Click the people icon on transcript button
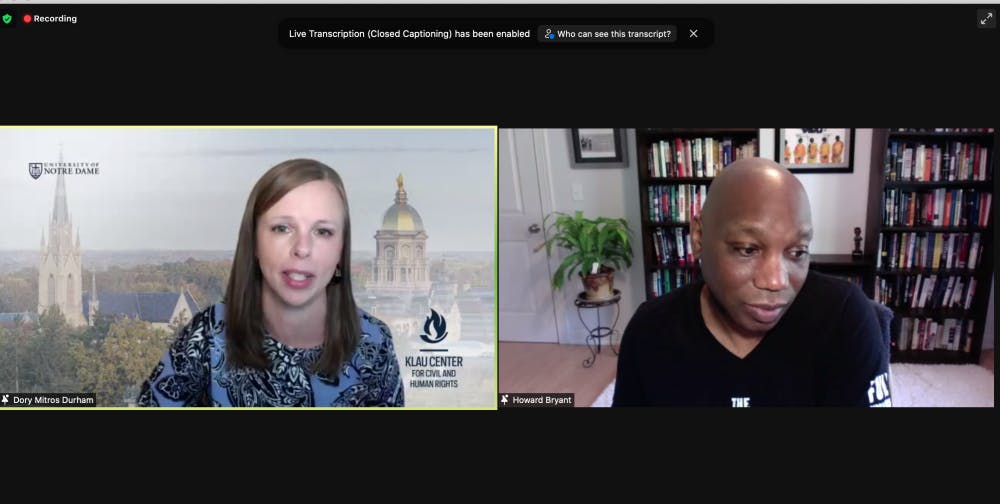The width and height of the screenshot is (1000, 504). pos(549,33)
